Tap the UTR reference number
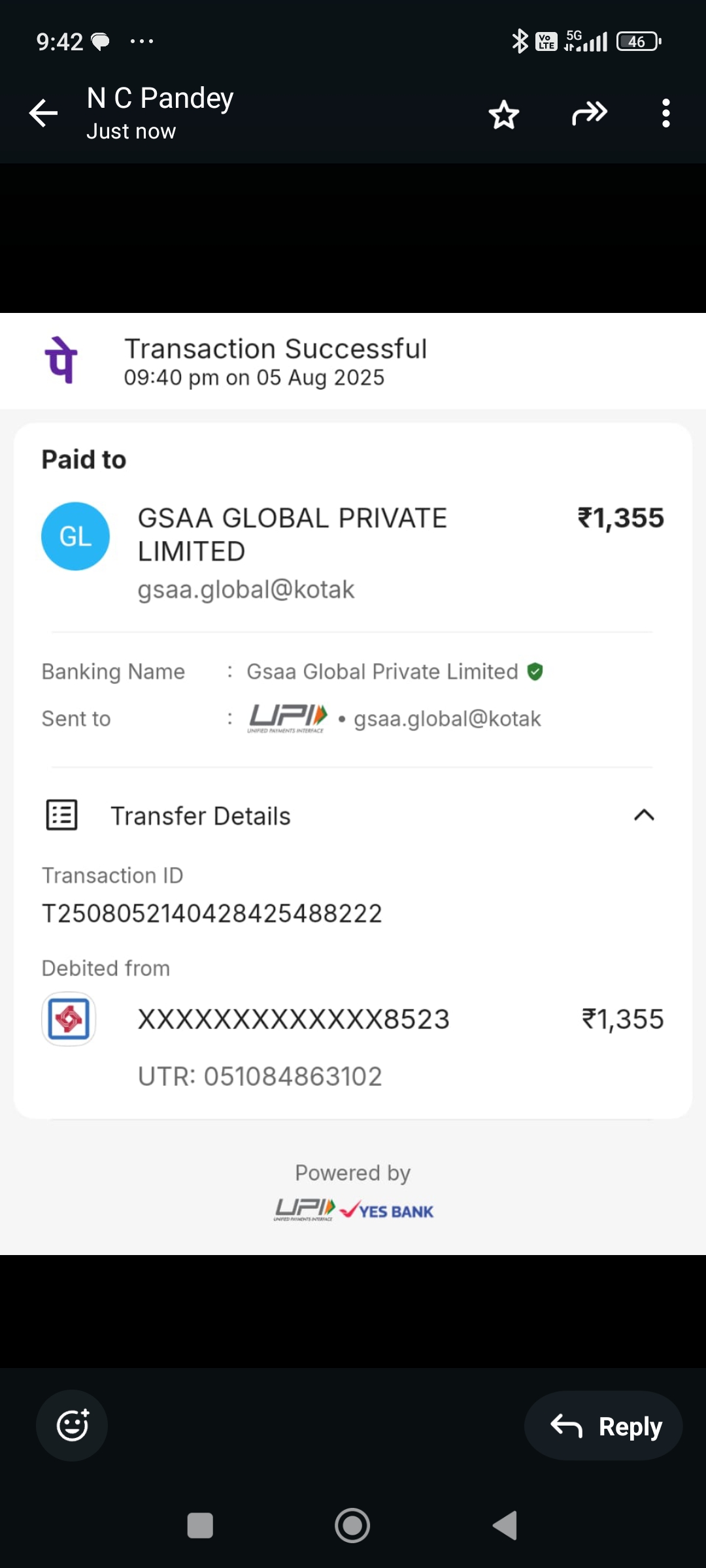This screenshot has height=1568, width=706. point(260,1076)
